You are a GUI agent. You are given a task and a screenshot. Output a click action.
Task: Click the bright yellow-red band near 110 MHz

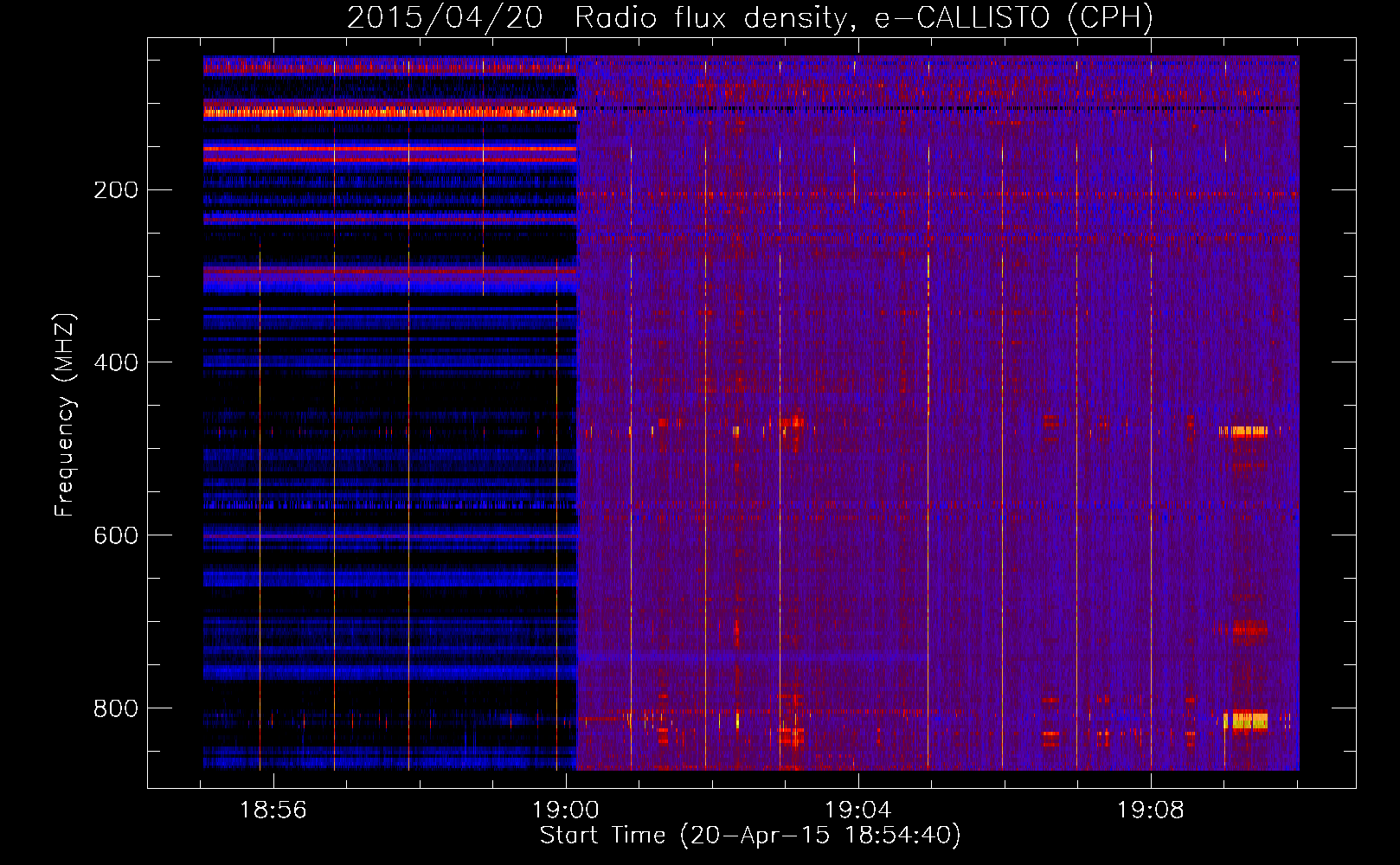tap(390, 111)
